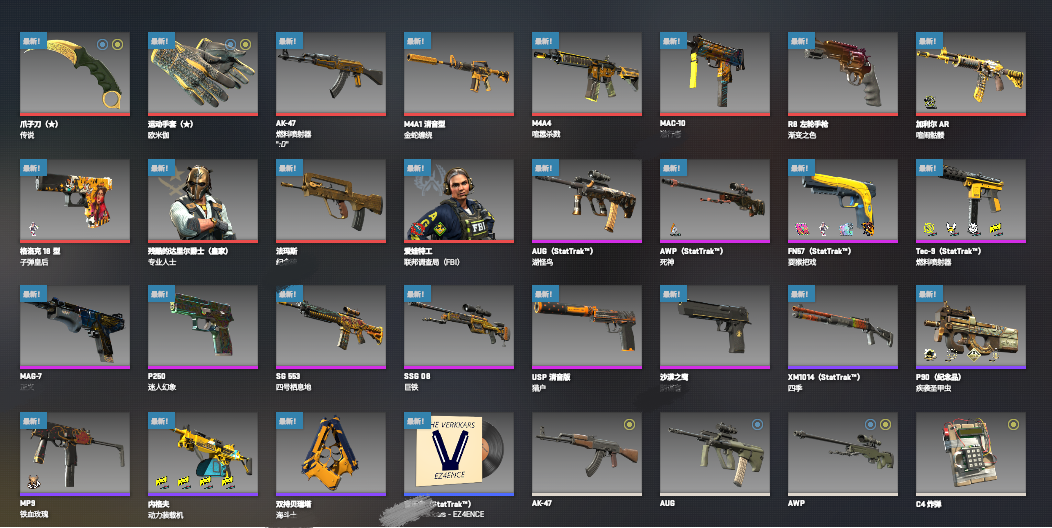
Task: Click the yellow equip circle on C4 bomb
Action: (x=1013, y=424)
